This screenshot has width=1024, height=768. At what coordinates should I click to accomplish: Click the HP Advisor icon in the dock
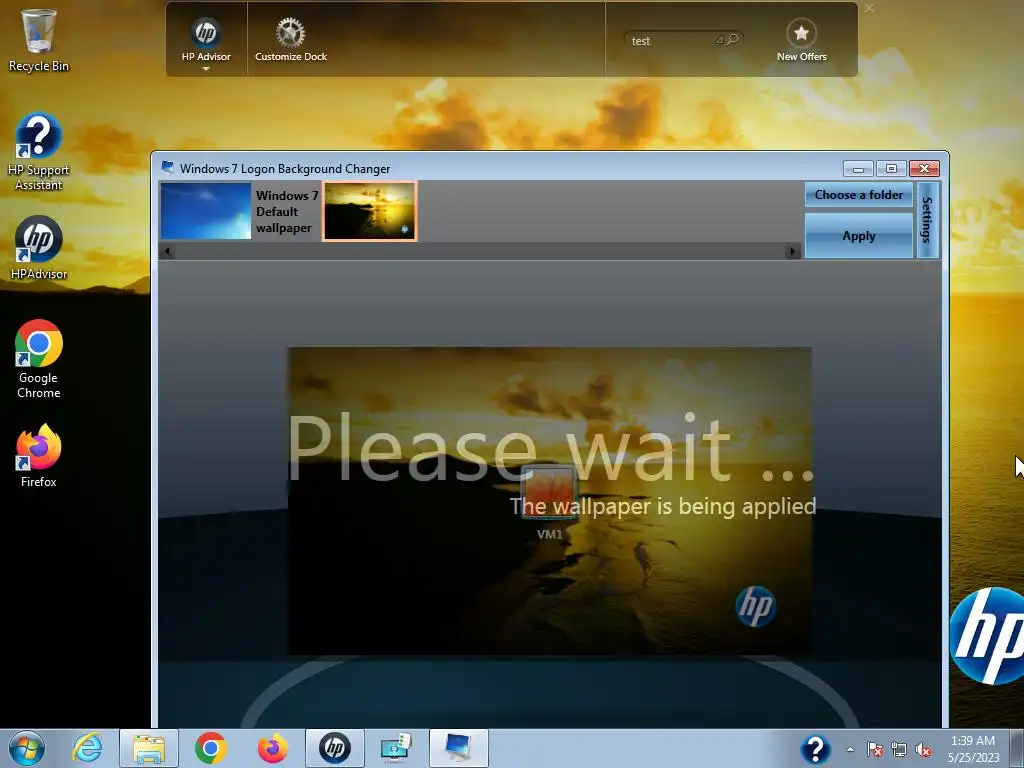(206, 33)
